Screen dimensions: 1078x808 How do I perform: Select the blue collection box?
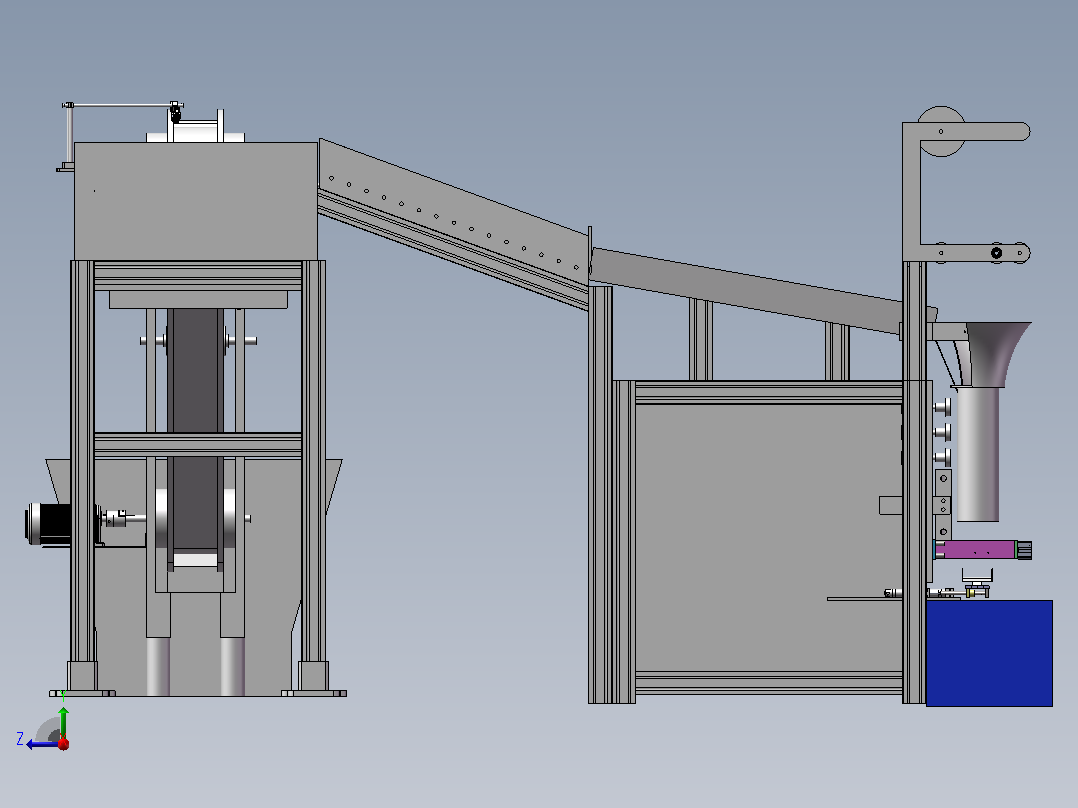coord(989,653)
